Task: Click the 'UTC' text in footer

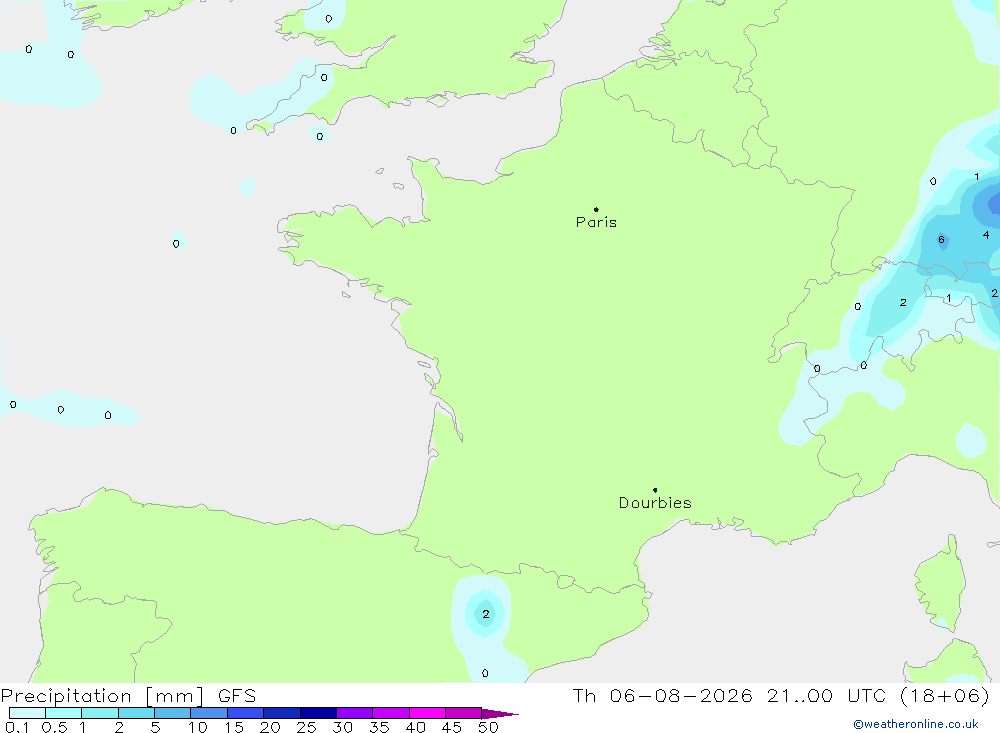Action: [869, 696]
